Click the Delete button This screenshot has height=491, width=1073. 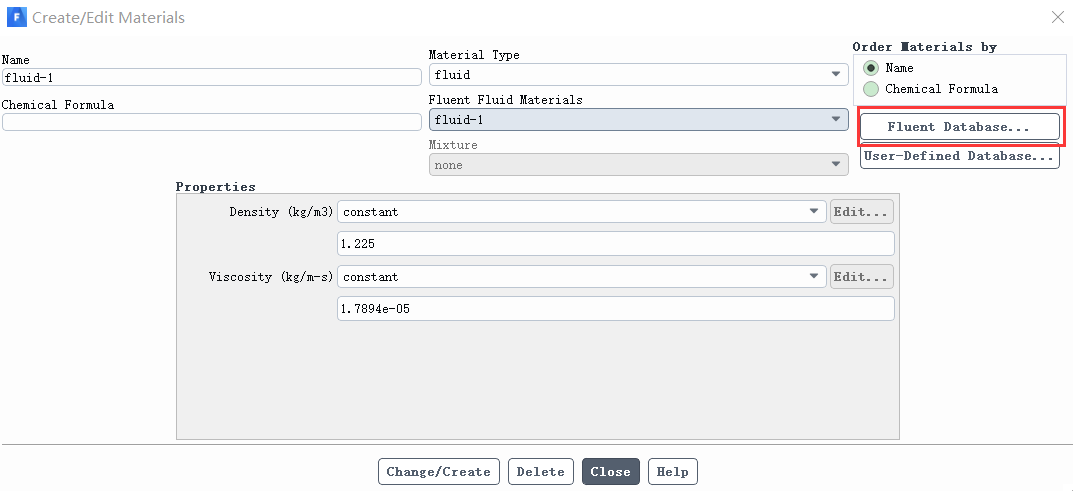point(541,472)
